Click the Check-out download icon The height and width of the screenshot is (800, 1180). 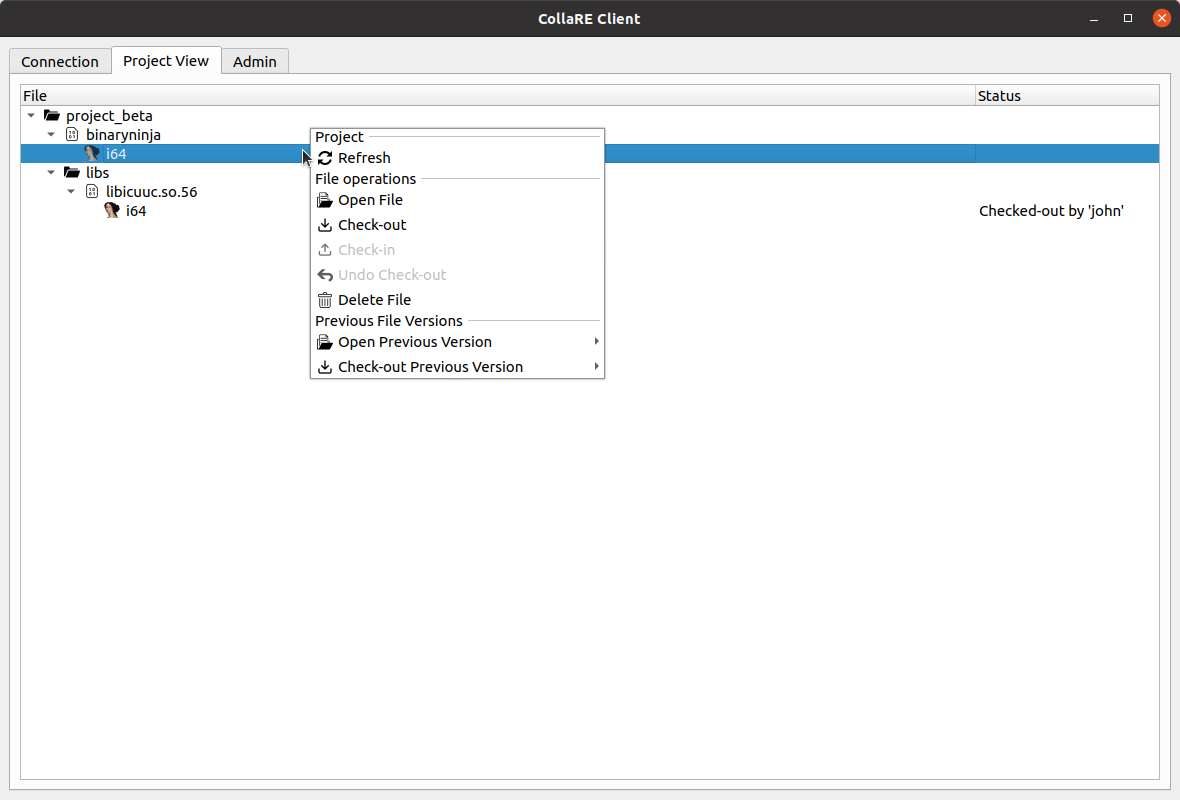point(324,225)
